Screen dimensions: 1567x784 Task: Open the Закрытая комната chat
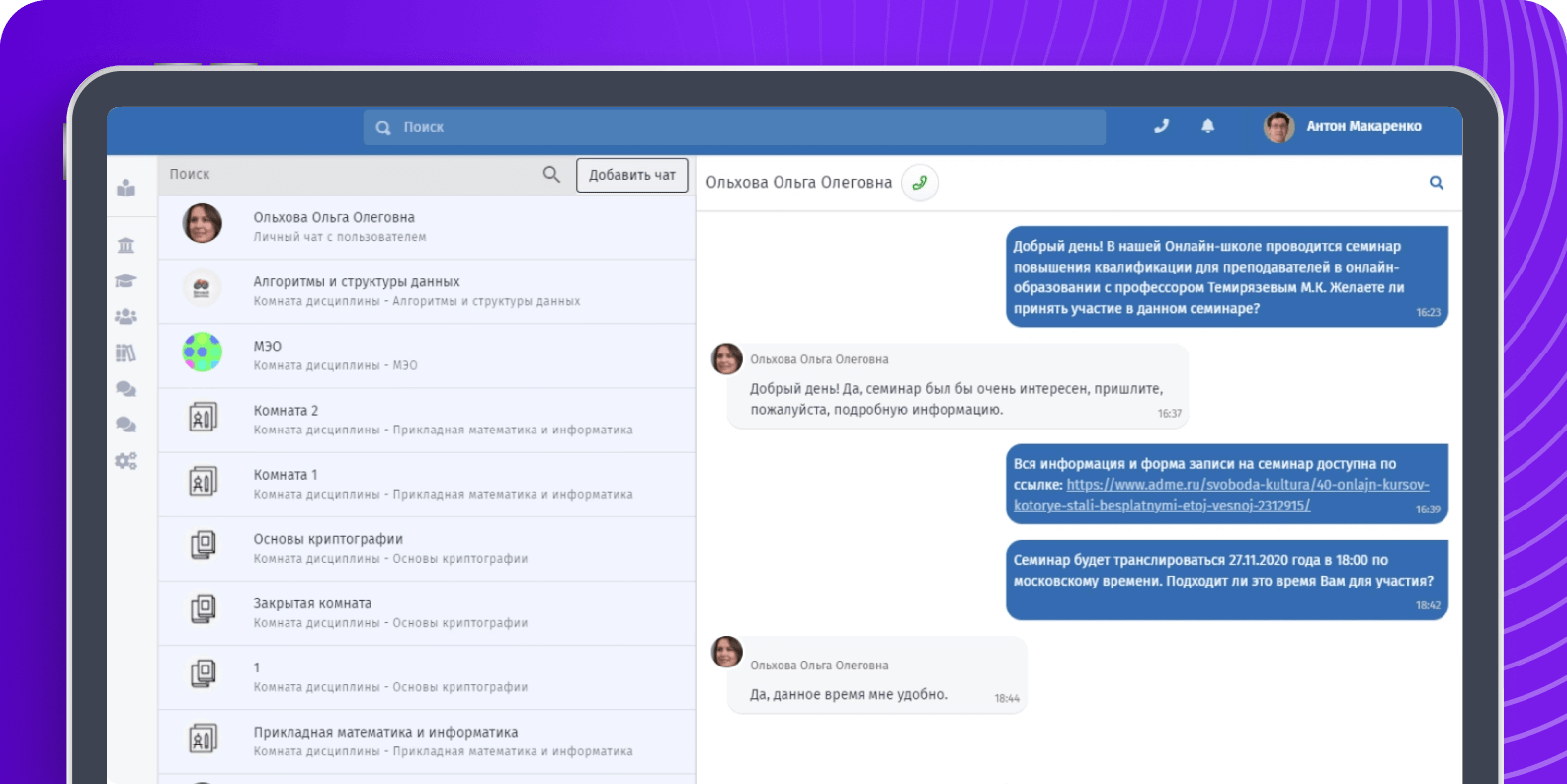pyautogui.click(x=427, y=612)
